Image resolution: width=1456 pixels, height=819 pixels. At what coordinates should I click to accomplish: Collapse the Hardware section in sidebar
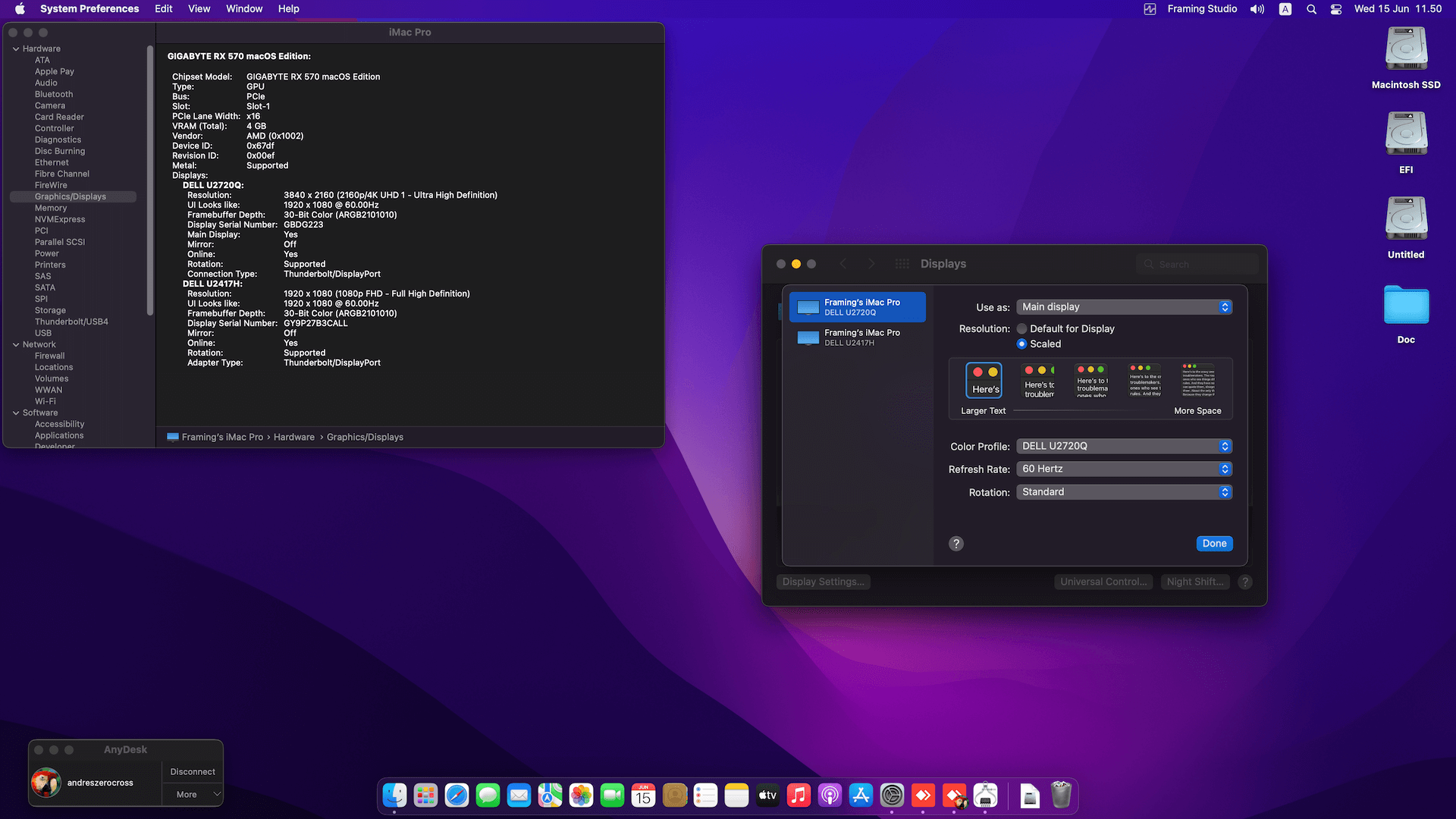coord(16,49)
